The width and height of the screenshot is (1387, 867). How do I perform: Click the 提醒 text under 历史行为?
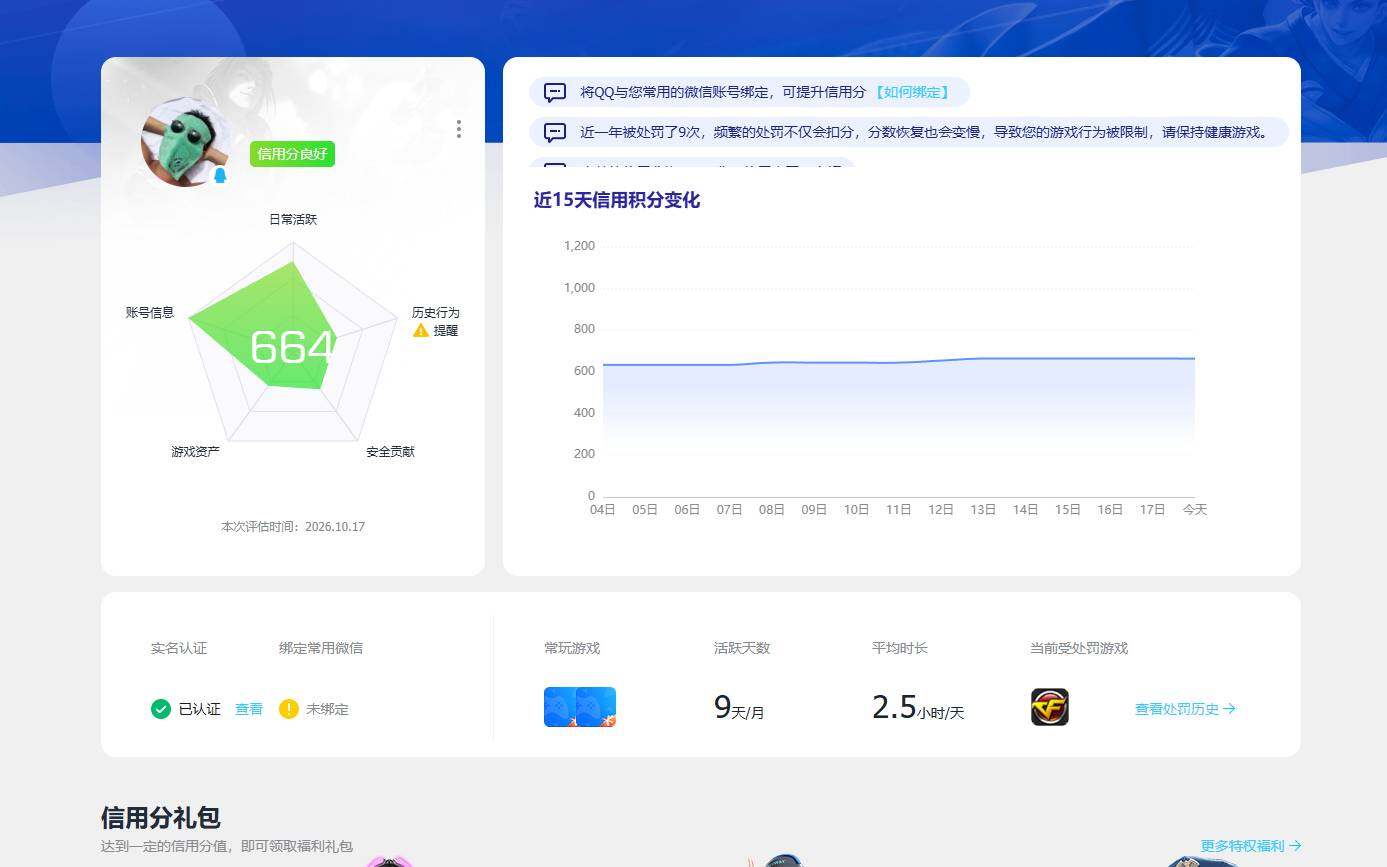pos(446,330)
